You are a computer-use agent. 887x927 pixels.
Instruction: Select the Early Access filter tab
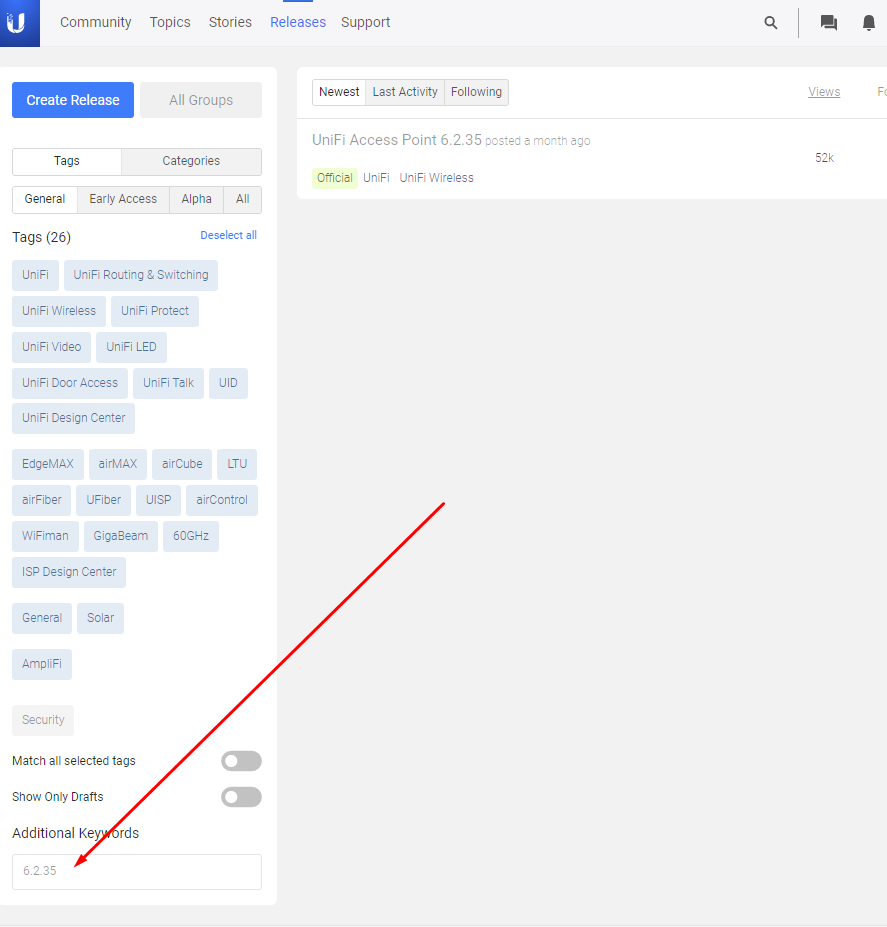click(123, 199)
